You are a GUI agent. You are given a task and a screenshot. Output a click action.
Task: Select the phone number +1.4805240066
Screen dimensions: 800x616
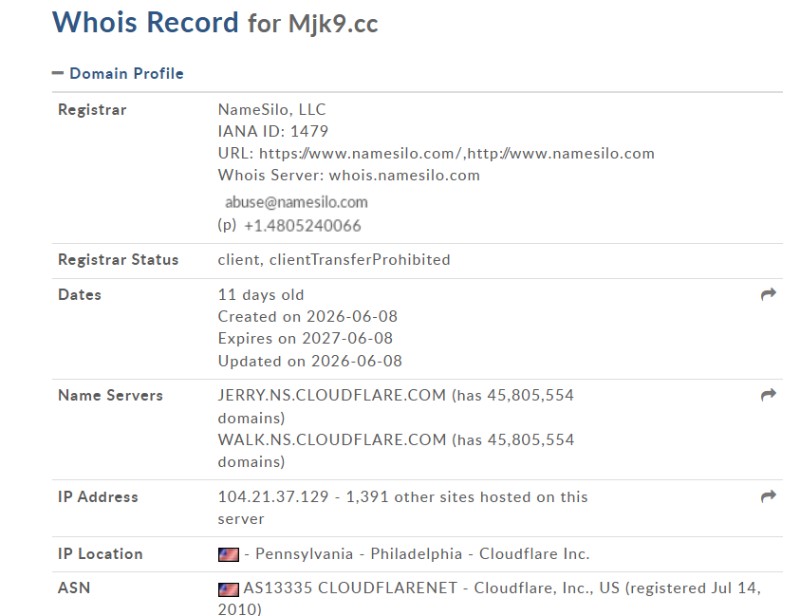[303, 226]
